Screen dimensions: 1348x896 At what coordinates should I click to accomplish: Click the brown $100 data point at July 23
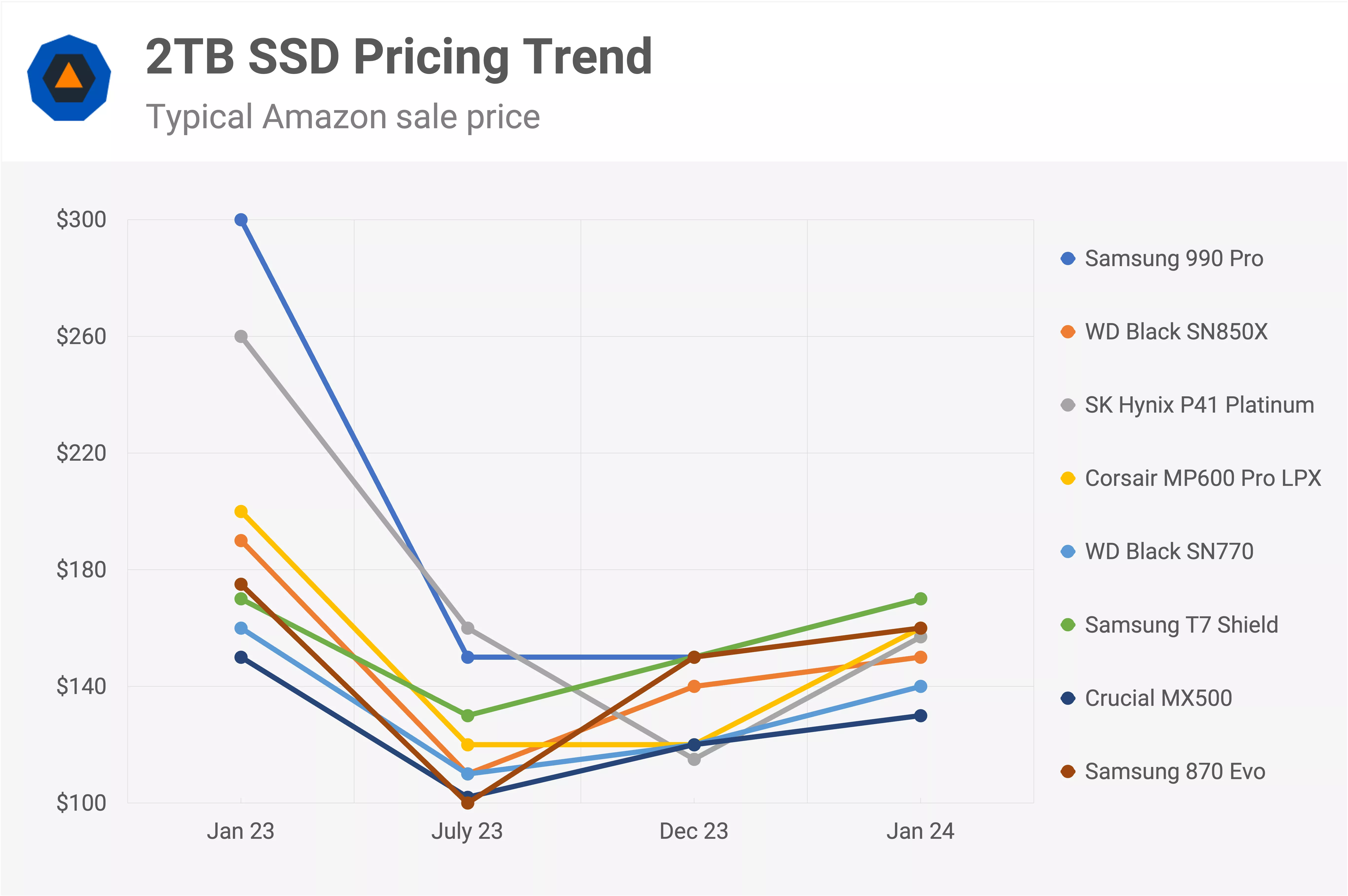coord(468,803)
